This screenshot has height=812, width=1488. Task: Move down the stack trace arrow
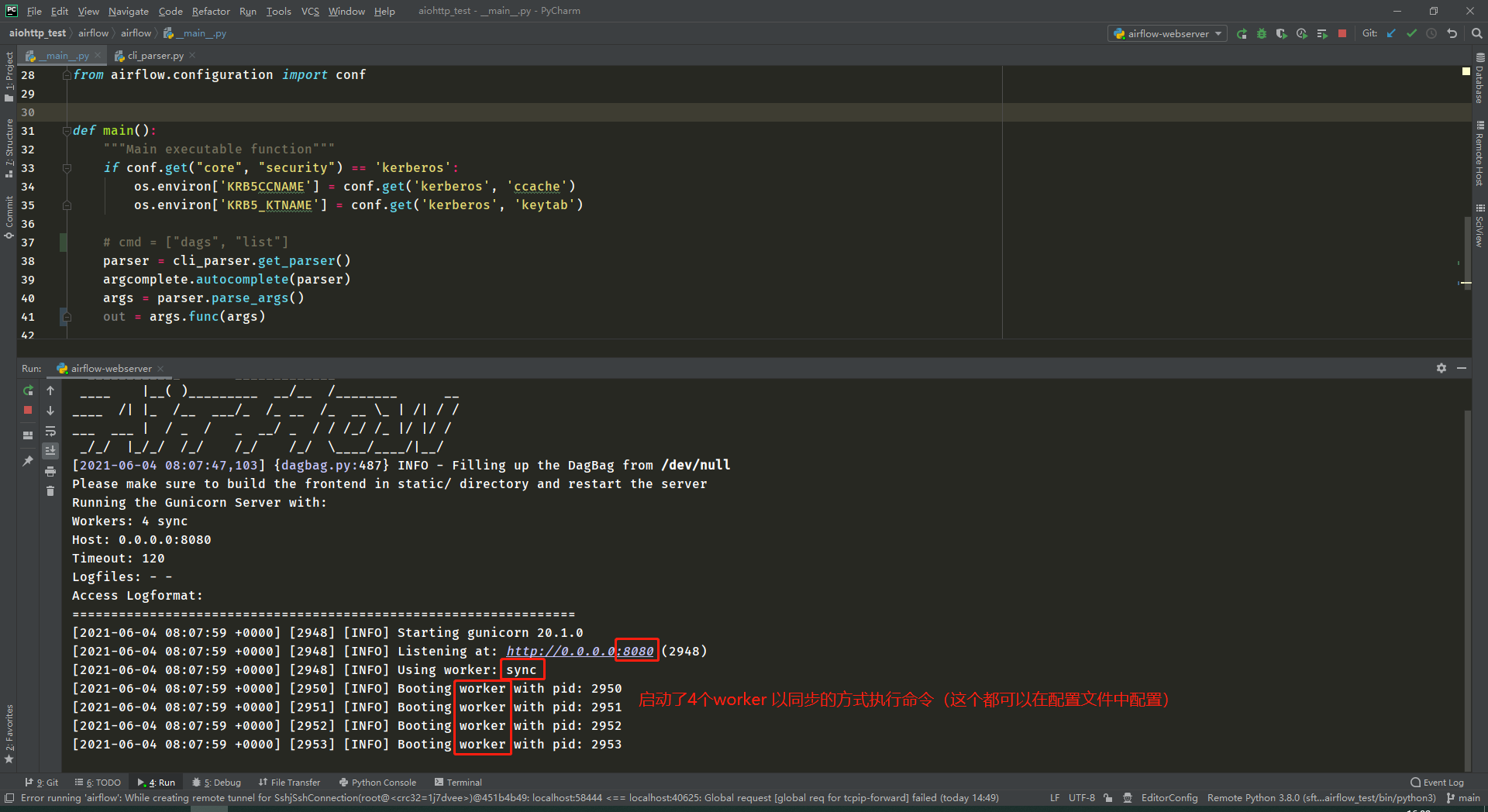coord(50,411)
